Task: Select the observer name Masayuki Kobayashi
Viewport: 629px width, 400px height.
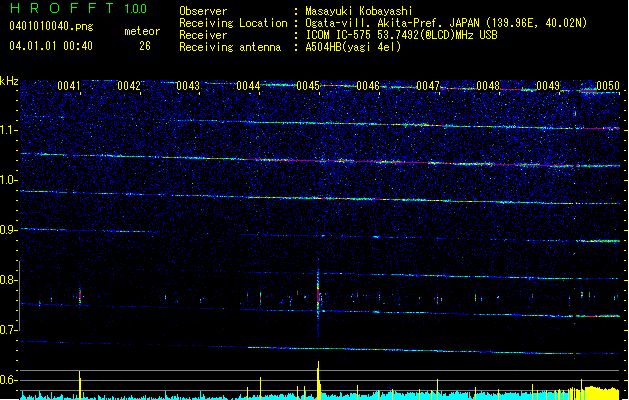Action: point(359,11)
